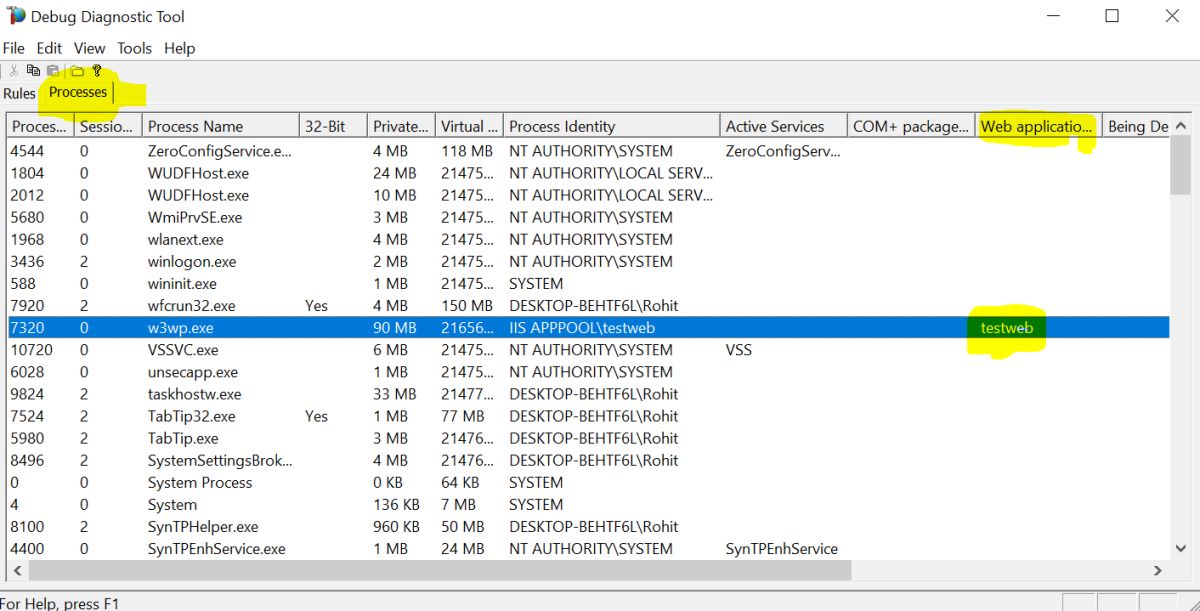The image size is (1200, 611).
Task: Select the wlanext.exe process
Action: 587,239
